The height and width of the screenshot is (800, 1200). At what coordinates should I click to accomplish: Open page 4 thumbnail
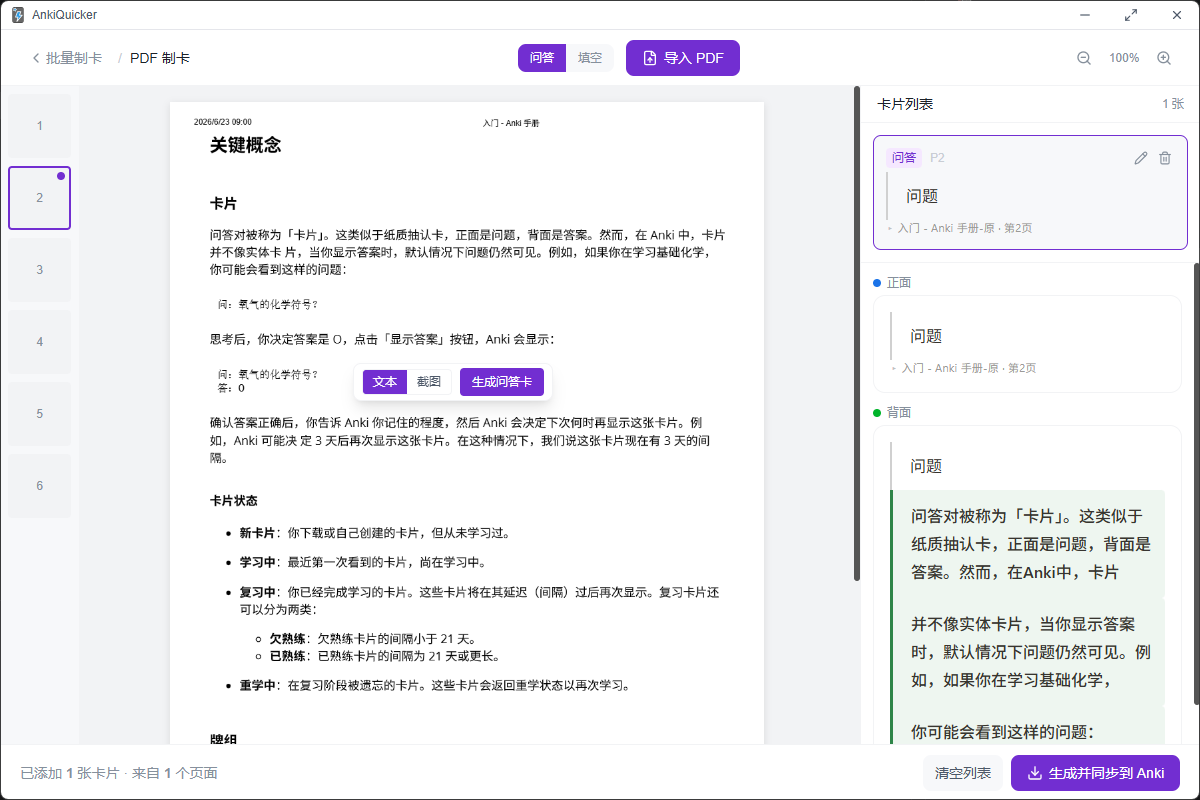pos(40,342)
